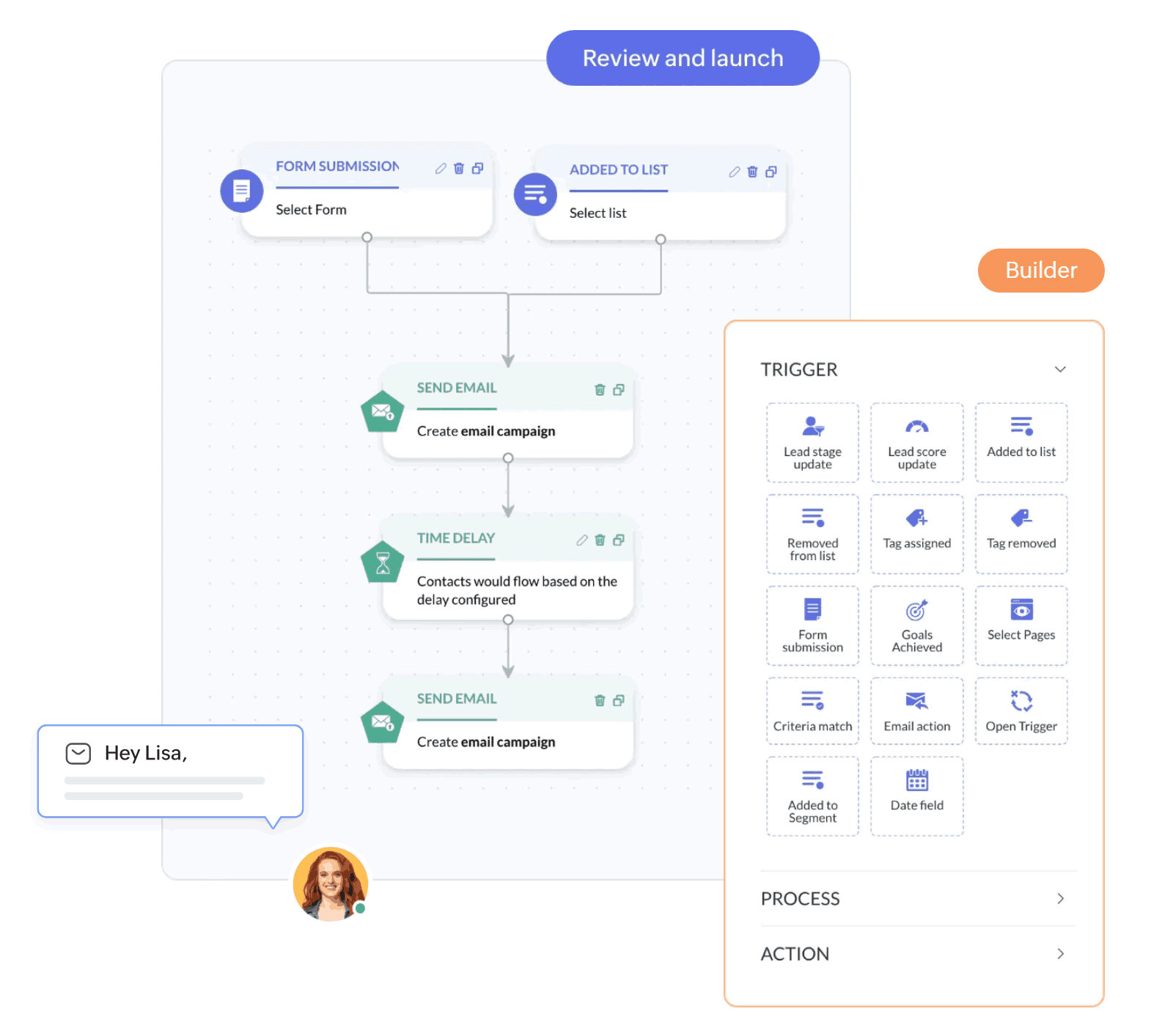Screen dimensions: 1151x1036
Task: Duplicate the Added to List node copy icon
Action: coord(771,172)
